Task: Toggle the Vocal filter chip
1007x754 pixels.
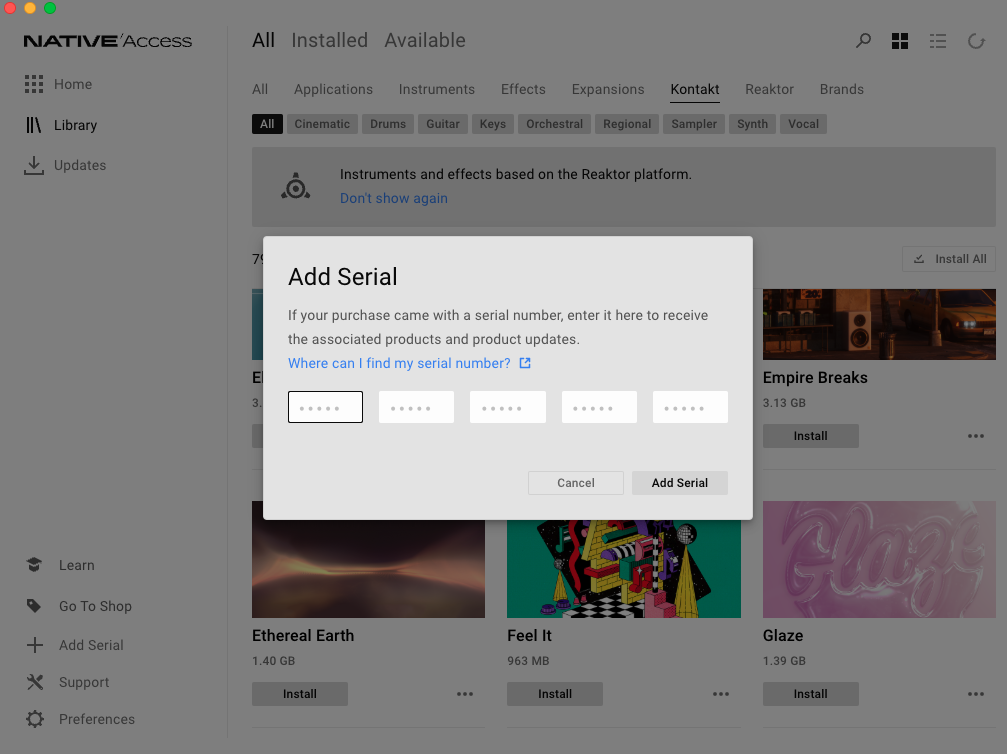Action: 803,124
